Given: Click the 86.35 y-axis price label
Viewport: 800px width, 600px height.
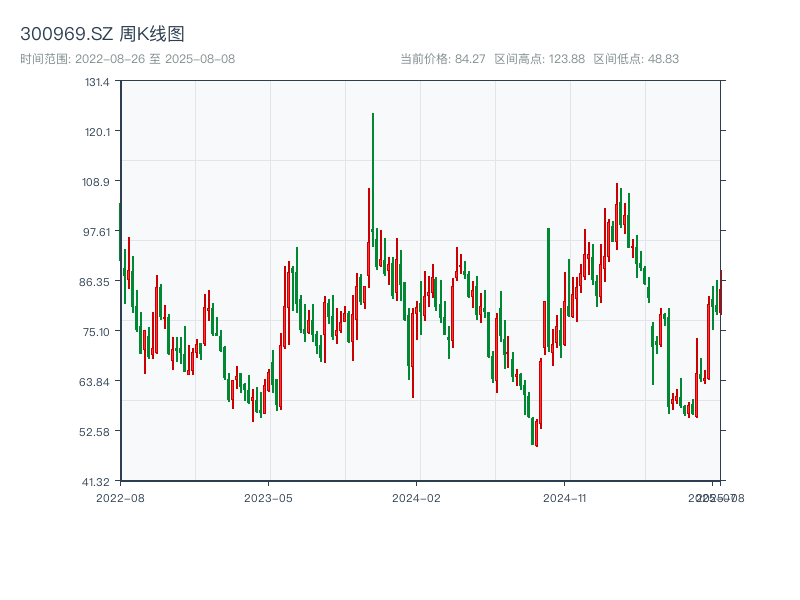Looking at the screenshot, I should (97, 282).
